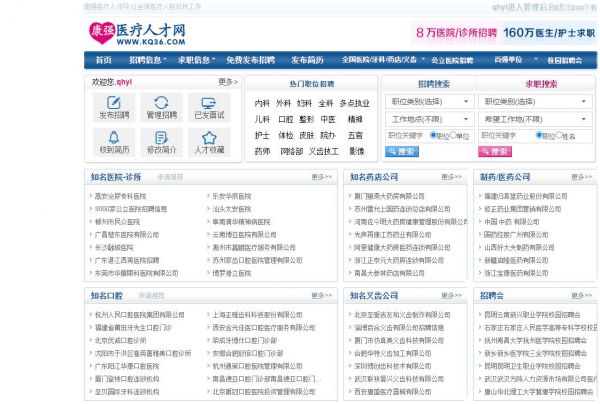Select 职位 radio in 求职搜索
This screenshot has height=404, width=600.
pos(539,135)
